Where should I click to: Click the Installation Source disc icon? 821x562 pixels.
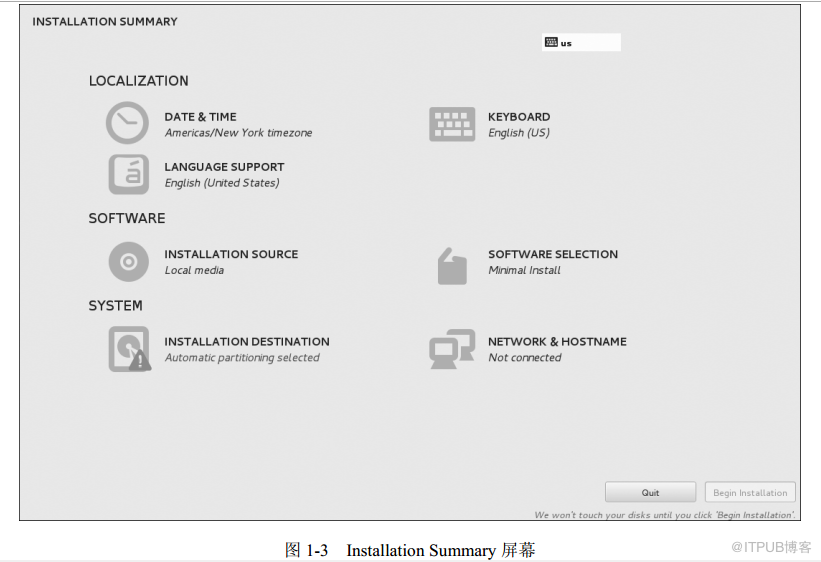click(x=128, y=262)
